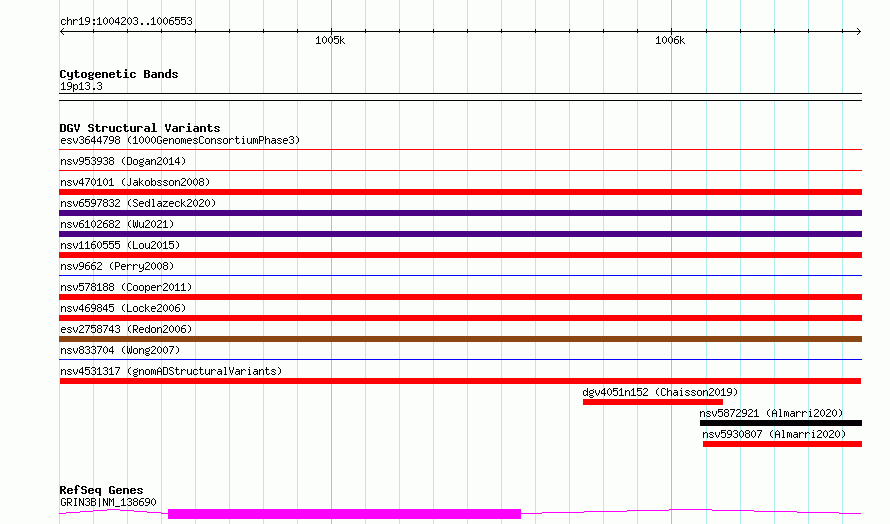Screen dimensions: 890x524
Task: Click the right arrowhead of the ruler
Action: coord(859,32)
